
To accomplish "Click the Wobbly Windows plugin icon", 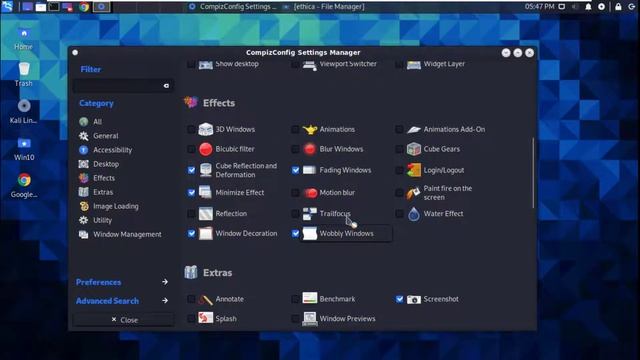I will point(309,233).
